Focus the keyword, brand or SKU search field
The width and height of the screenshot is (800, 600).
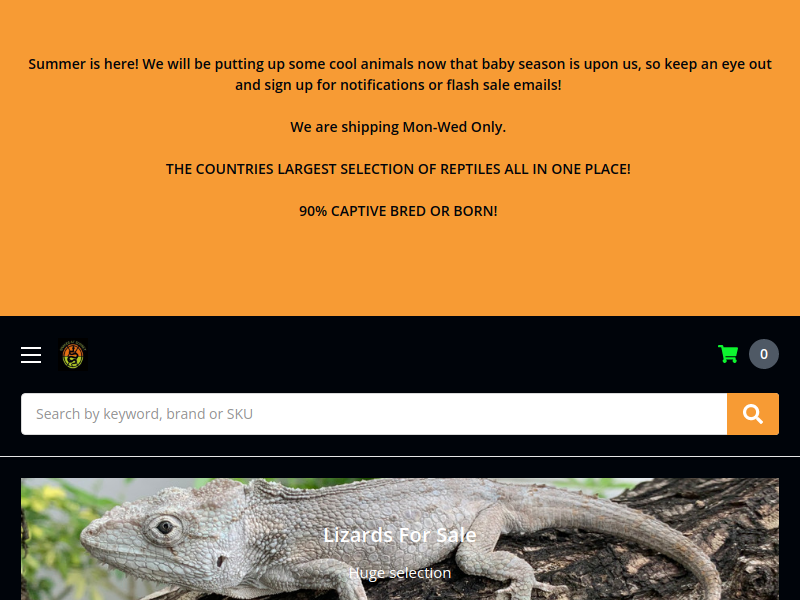click(374, 414)
